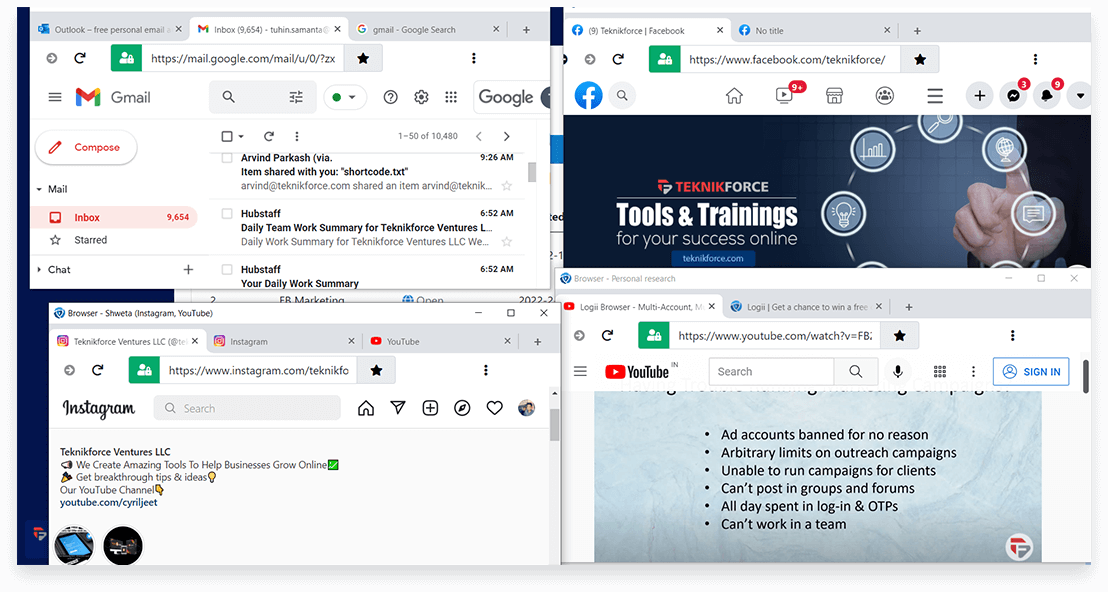Viewport: 1108px width, 592px height.
Task: Switch to Outlook free personal email tab
Action: pos(109,30)
